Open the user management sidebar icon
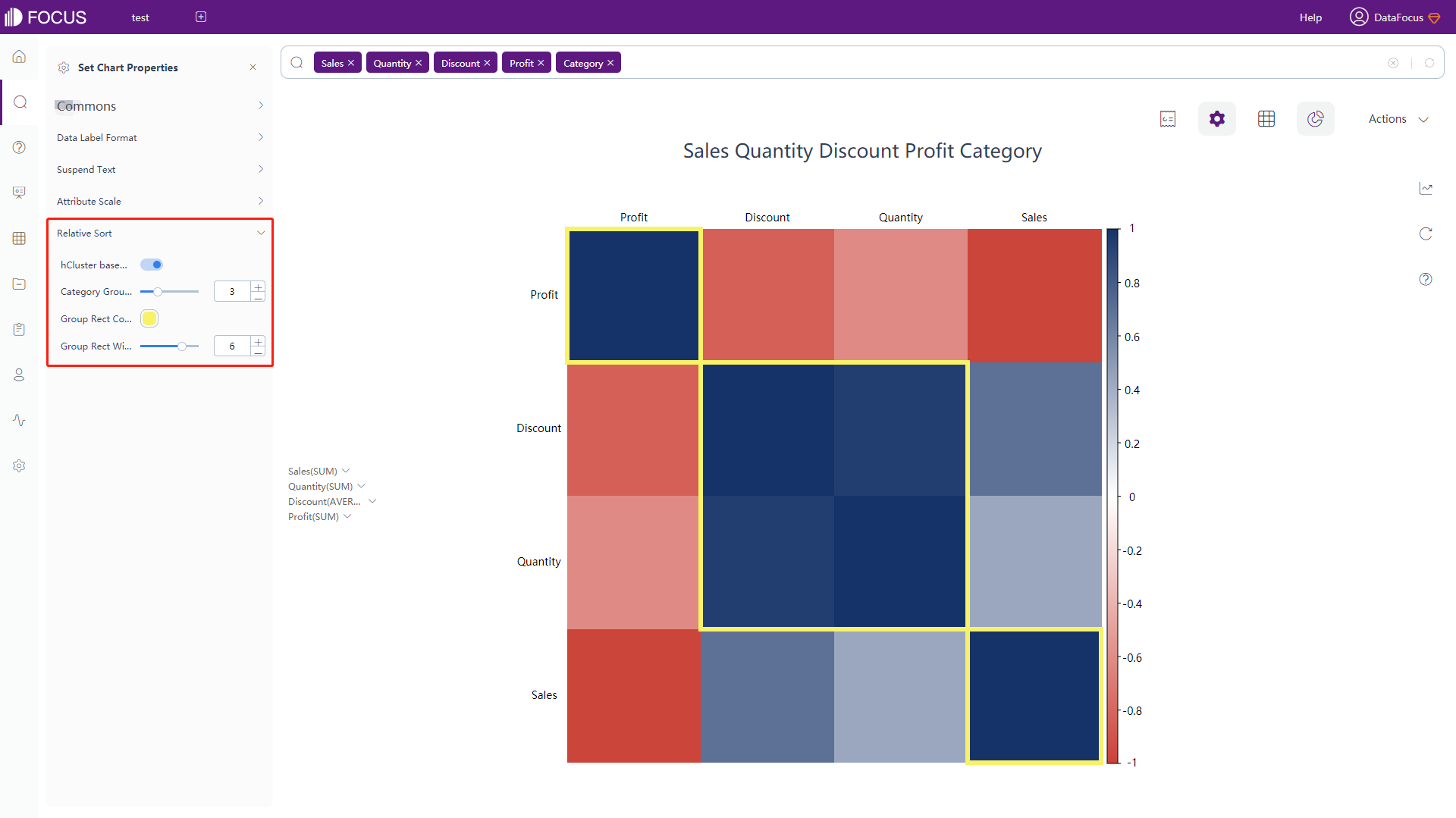 [19, 375]
